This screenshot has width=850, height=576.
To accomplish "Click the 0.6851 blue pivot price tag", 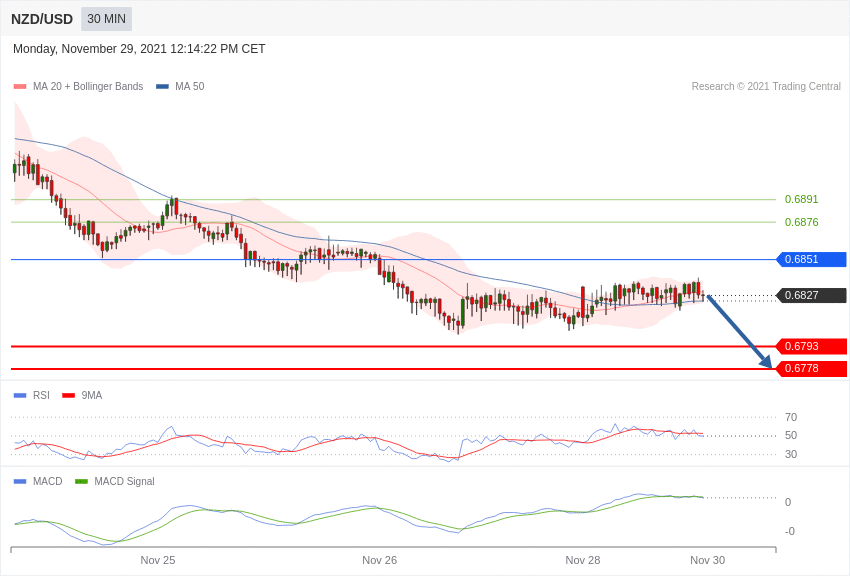I will click(812, 260).
